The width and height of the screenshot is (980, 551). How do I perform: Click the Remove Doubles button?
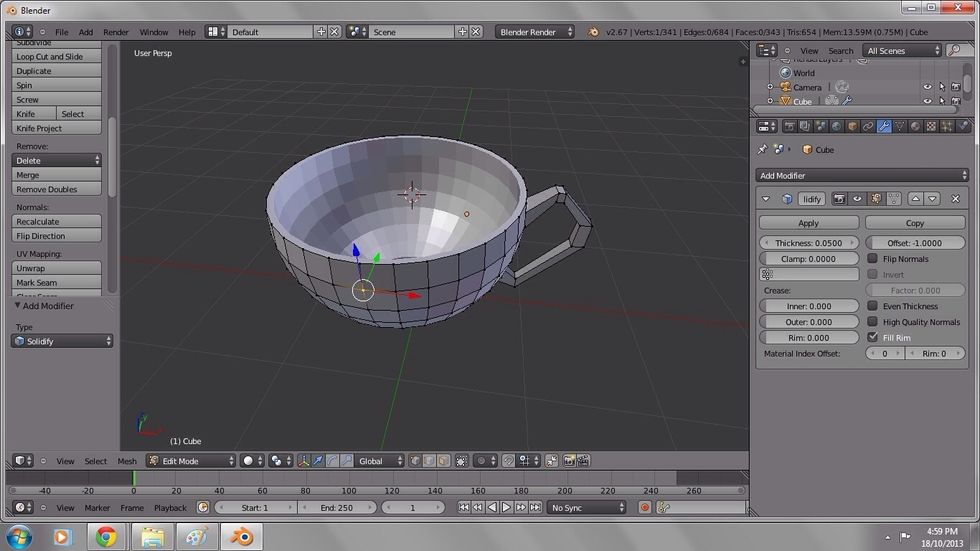coord(56,189)
